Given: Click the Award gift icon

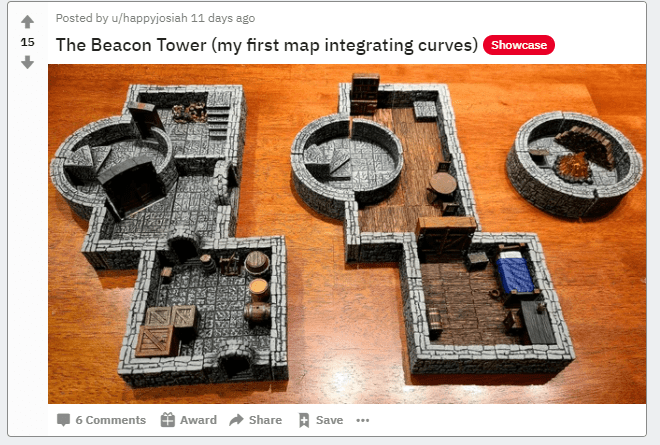Looking at the screenshot, I should pos(168,420).
